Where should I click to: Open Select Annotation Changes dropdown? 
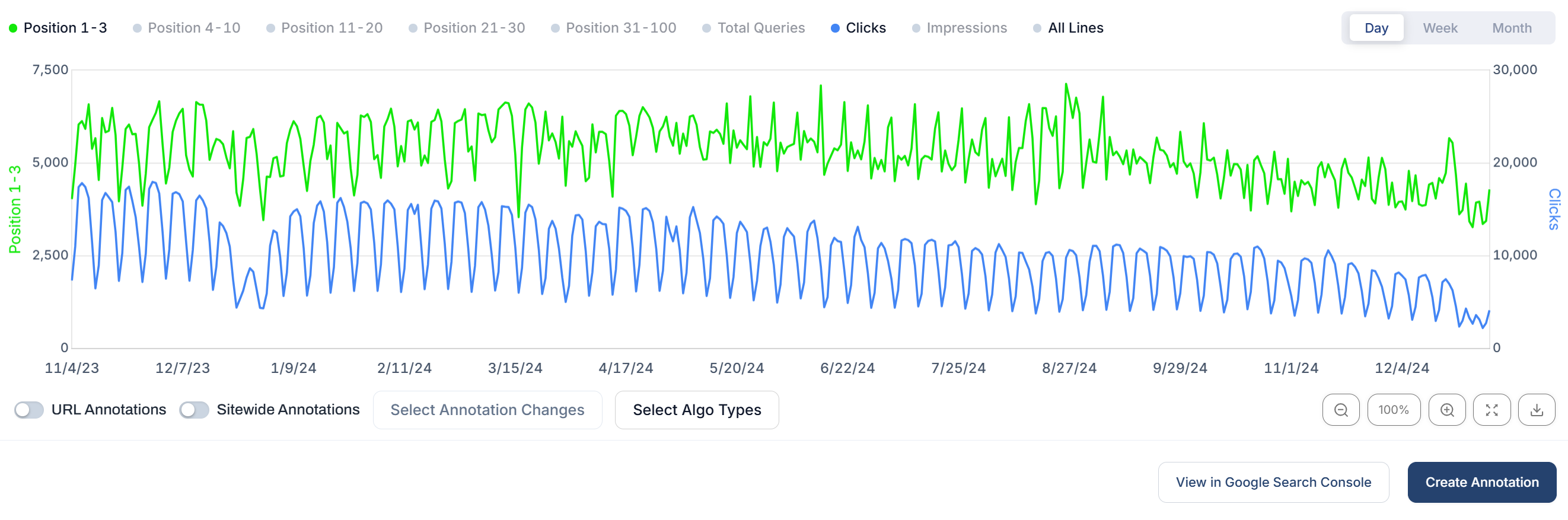pos(487,410)
